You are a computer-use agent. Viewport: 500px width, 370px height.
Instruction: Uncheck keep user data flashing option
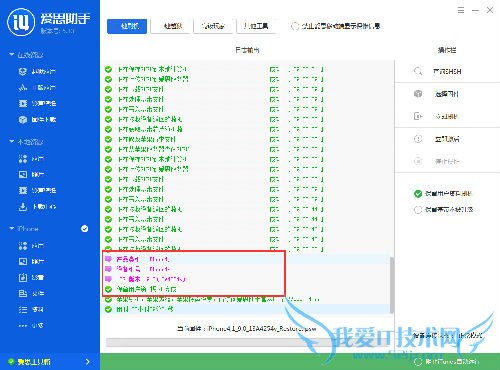418,194
